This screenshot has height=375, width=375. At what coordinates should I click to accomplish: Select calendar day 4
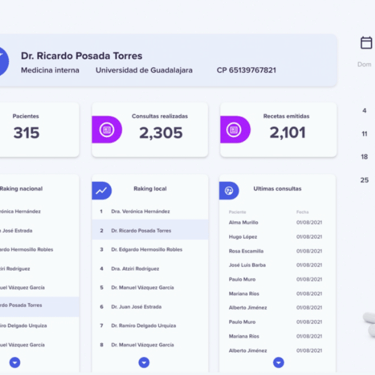[364, 110]
